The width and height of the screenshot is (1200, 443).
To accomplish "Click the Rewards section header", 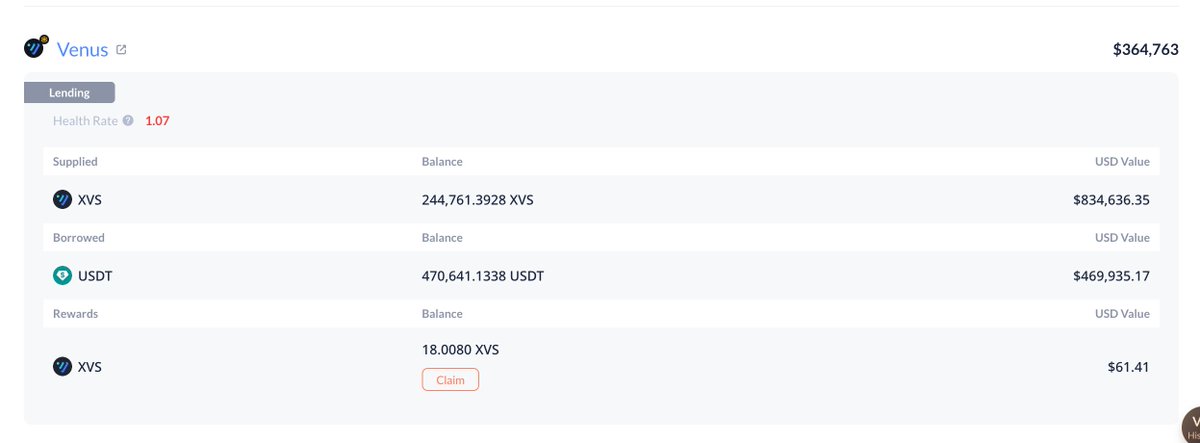I will pos(76,314).
